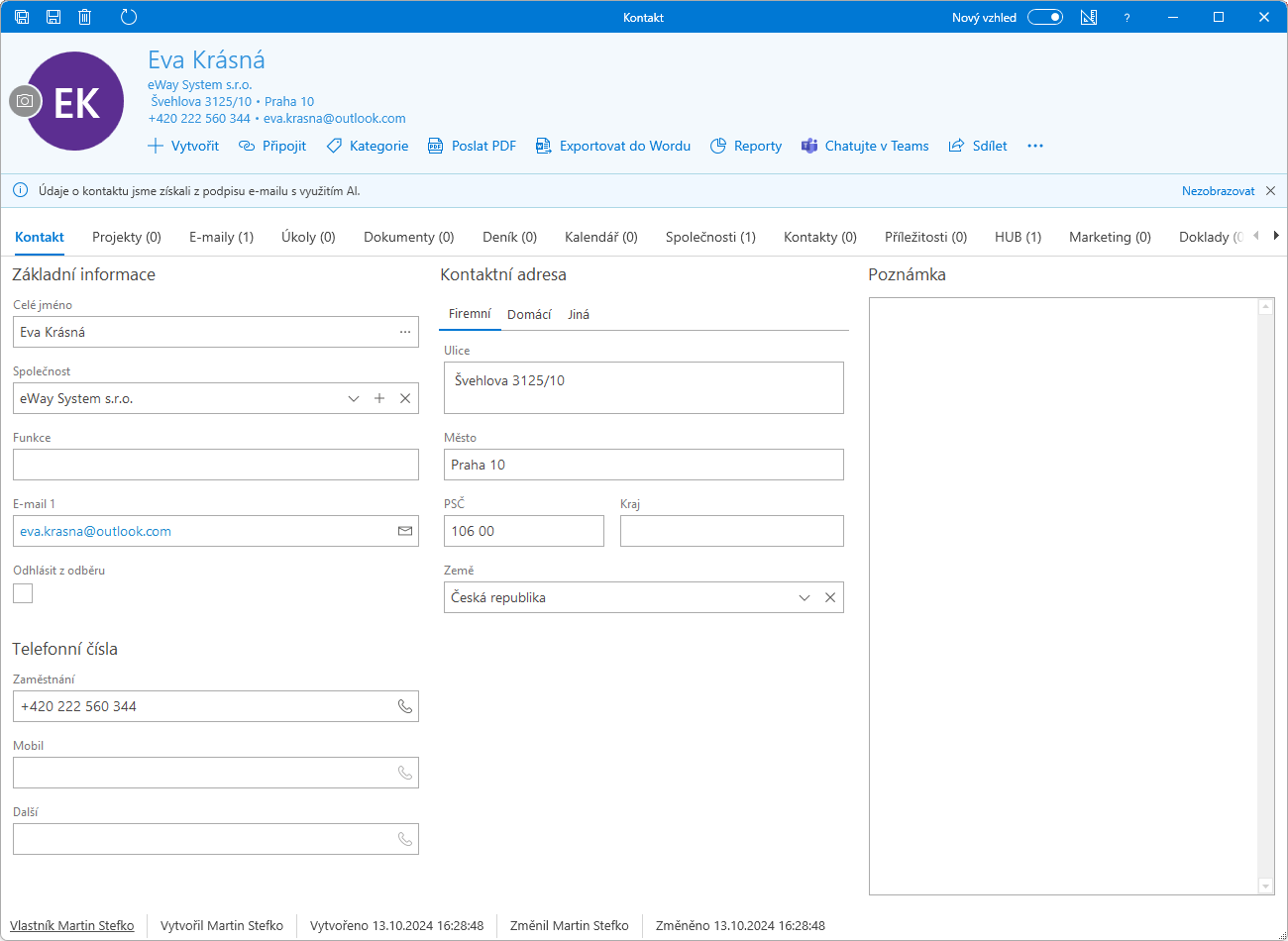Image resolution: width=1288 pixels, height=941 pixels.
Task: Open help question mark icon
Action: pos(1127,17)
